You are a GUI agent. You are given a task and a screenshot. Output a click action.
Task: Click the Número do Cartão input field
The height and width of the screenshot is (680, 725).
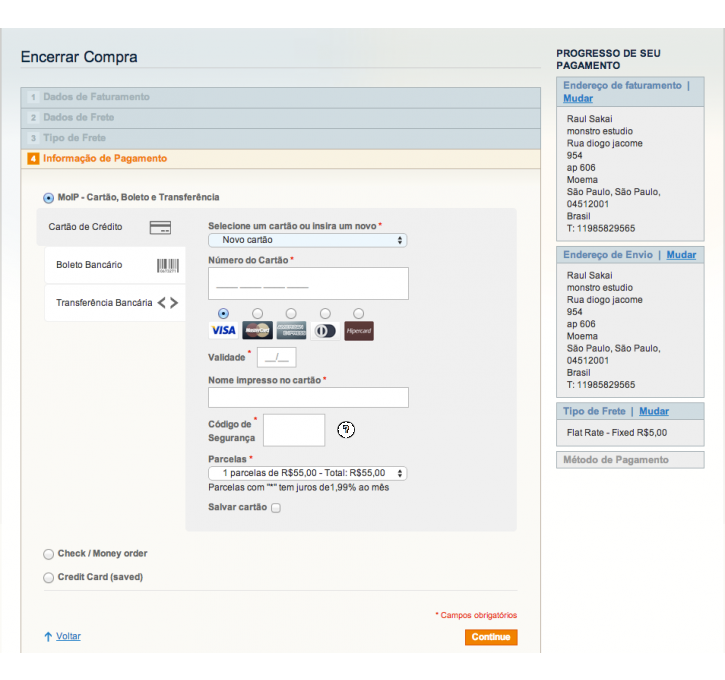click(308, 284)
